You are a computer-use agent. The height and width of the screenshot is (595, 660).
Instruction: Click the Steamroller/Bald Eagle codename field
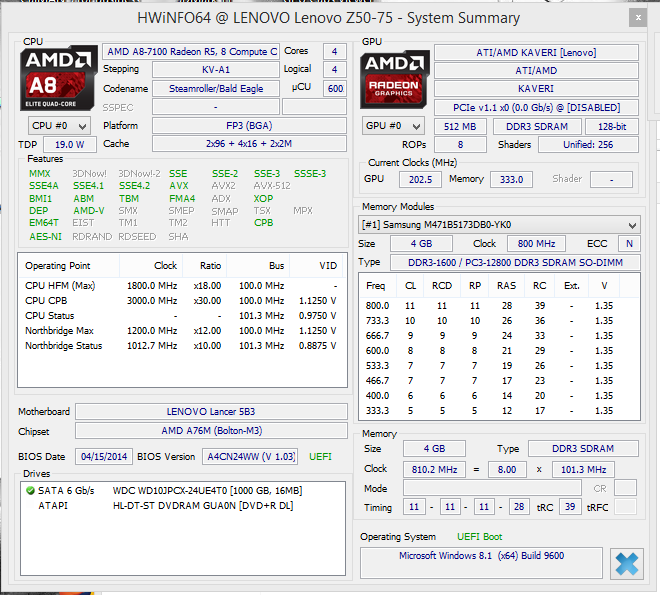216,89
